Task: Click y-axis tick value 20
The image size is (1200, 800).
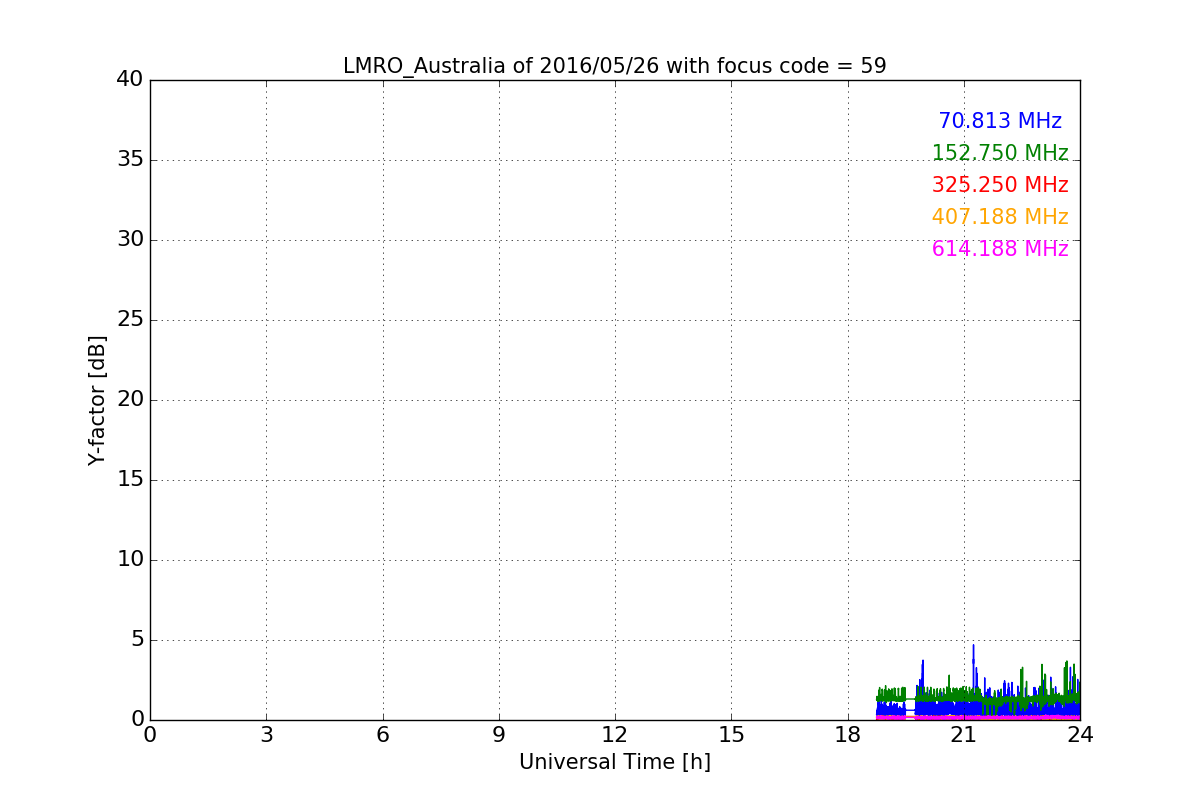Action: (x=130, y=400)
